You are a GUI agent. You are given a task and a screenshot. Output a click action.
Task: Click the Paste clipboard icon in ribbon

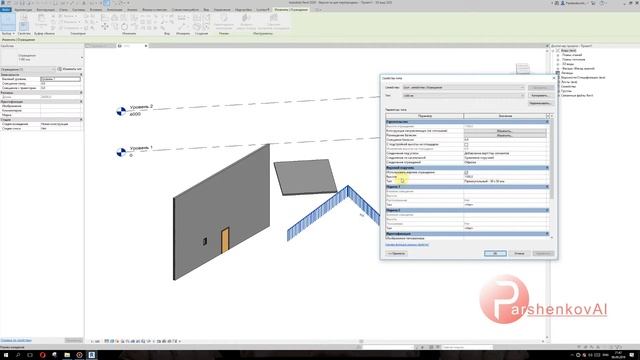[x=41, y=20]
